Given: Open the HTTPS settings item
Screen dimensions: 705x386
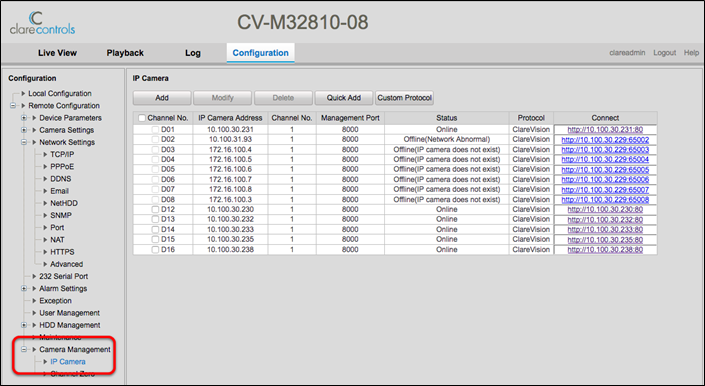Looking at the screenshot, I should (62, 252).
